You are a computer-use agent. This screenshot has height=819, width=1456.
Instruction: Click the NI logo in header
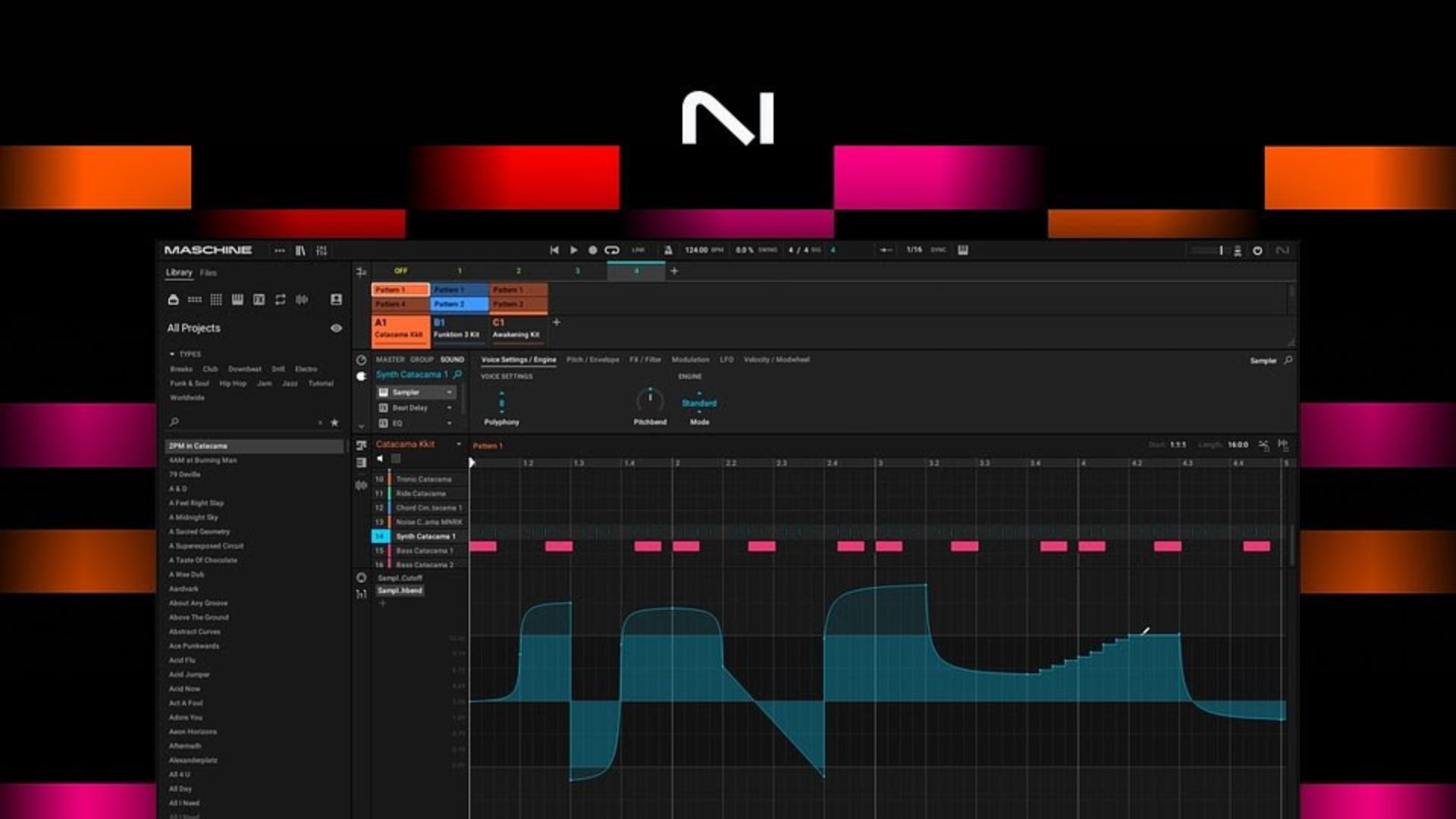coord(1282,250)
